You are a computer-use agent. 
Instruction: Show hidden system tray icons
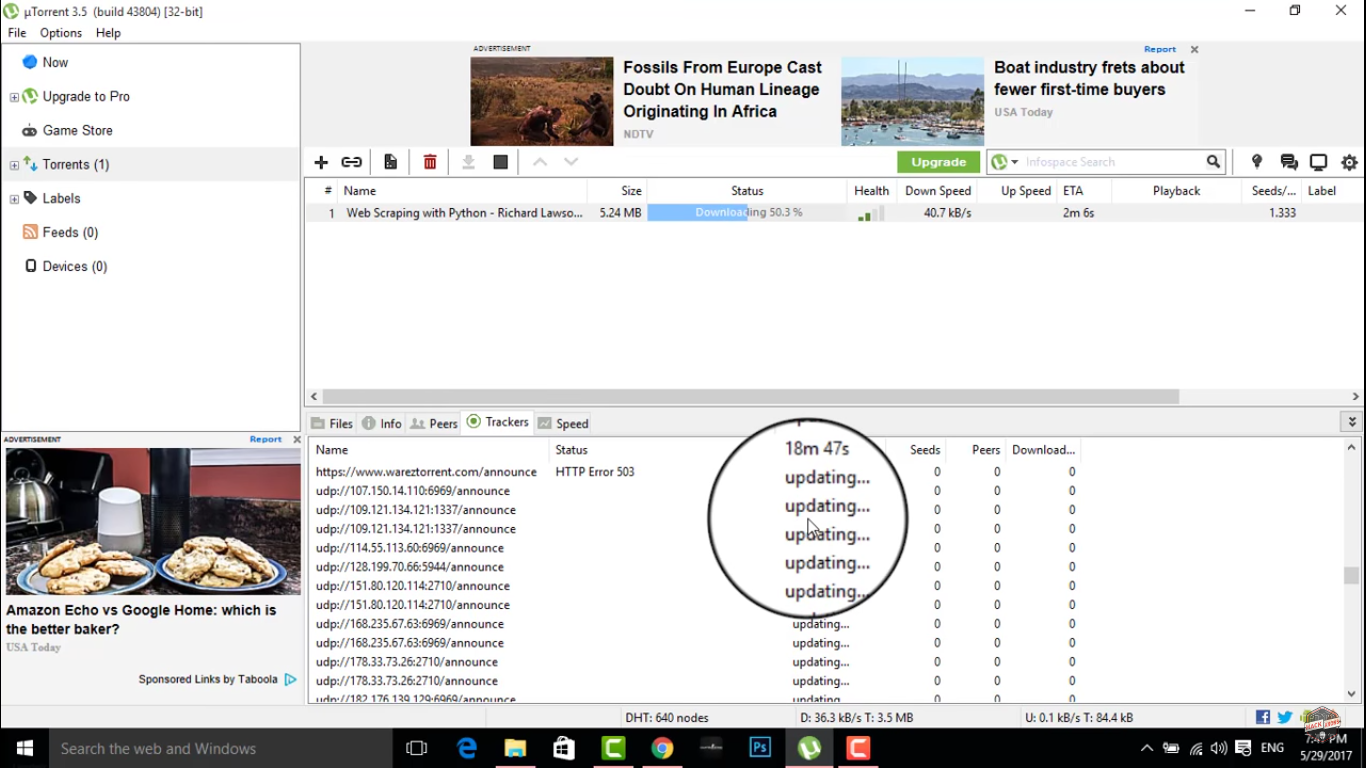pos(1147,748)
